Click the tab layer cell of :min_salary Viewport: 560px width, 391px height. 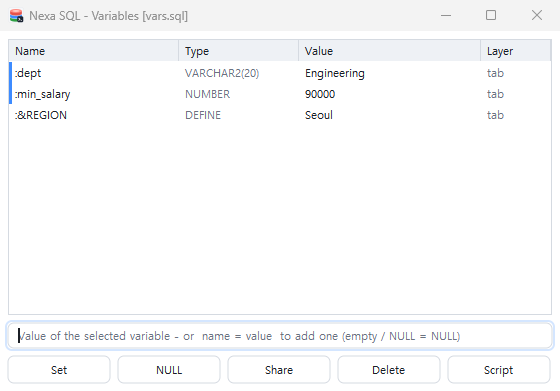495,94
